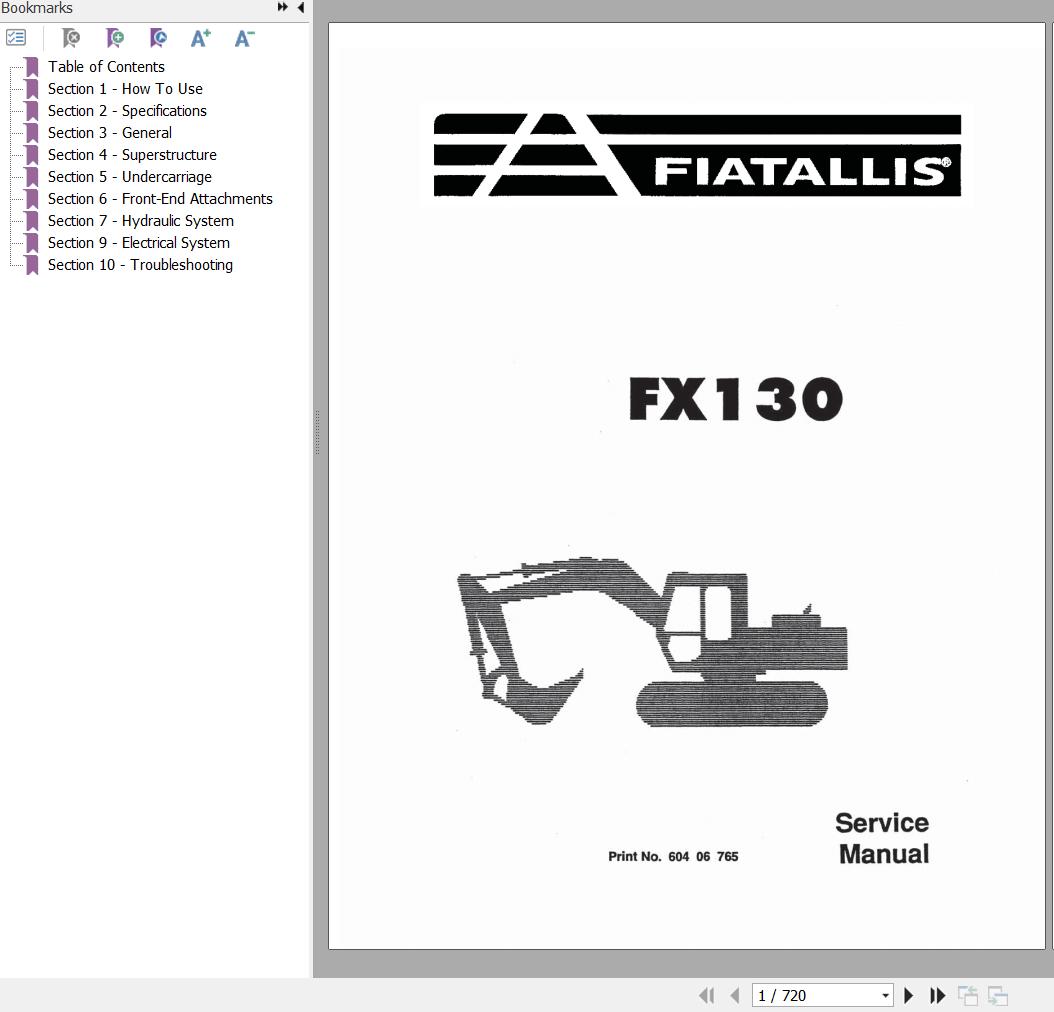Screen dimensions: 1054x1012
Task: Open Section 9 - Electrical System bookmark
Action: click(x=138, y=242)
